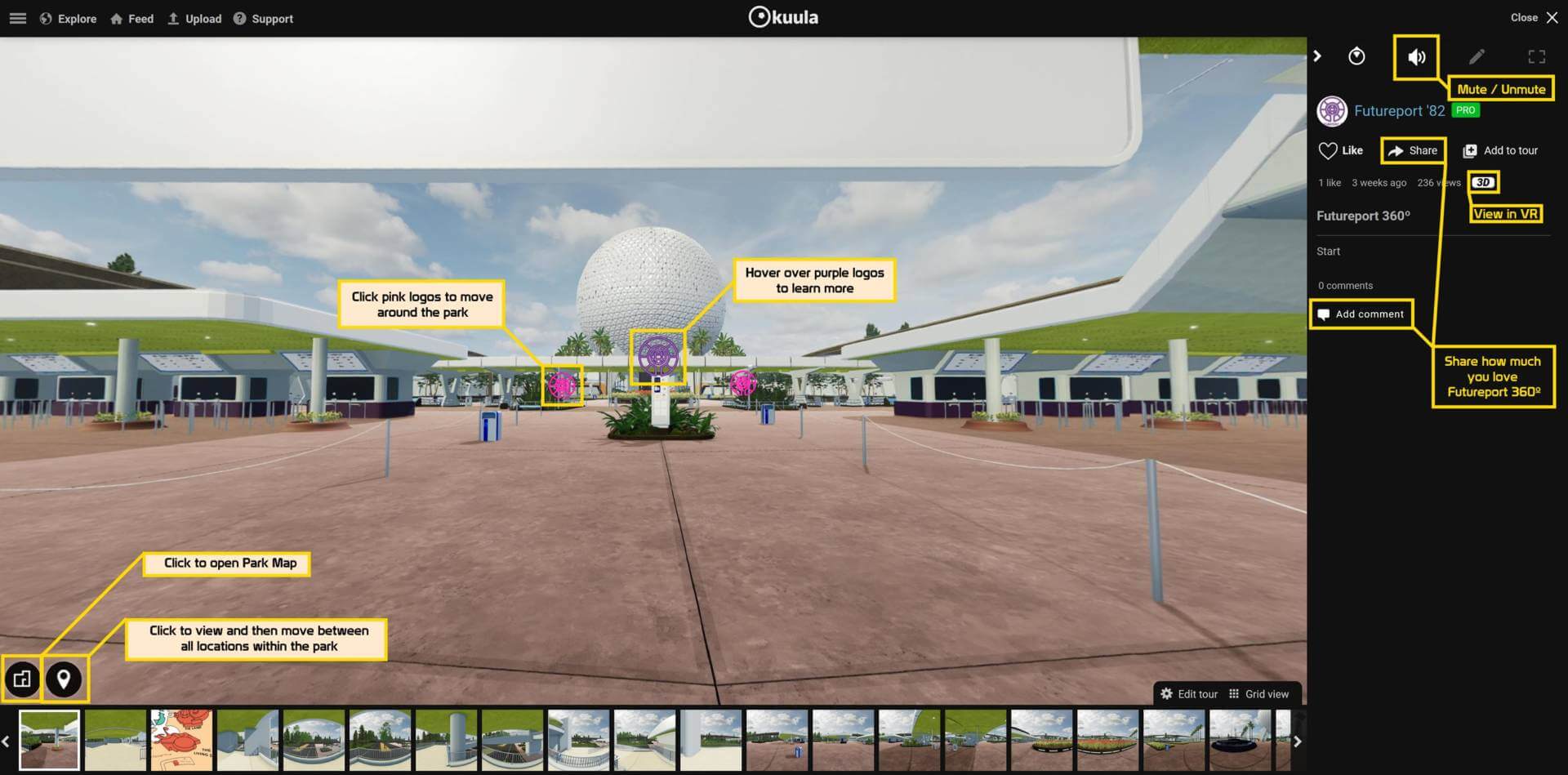This screenshot has height=775, width=1568.
Task: Open the Upload page
Action: click(x=194, y=18)
